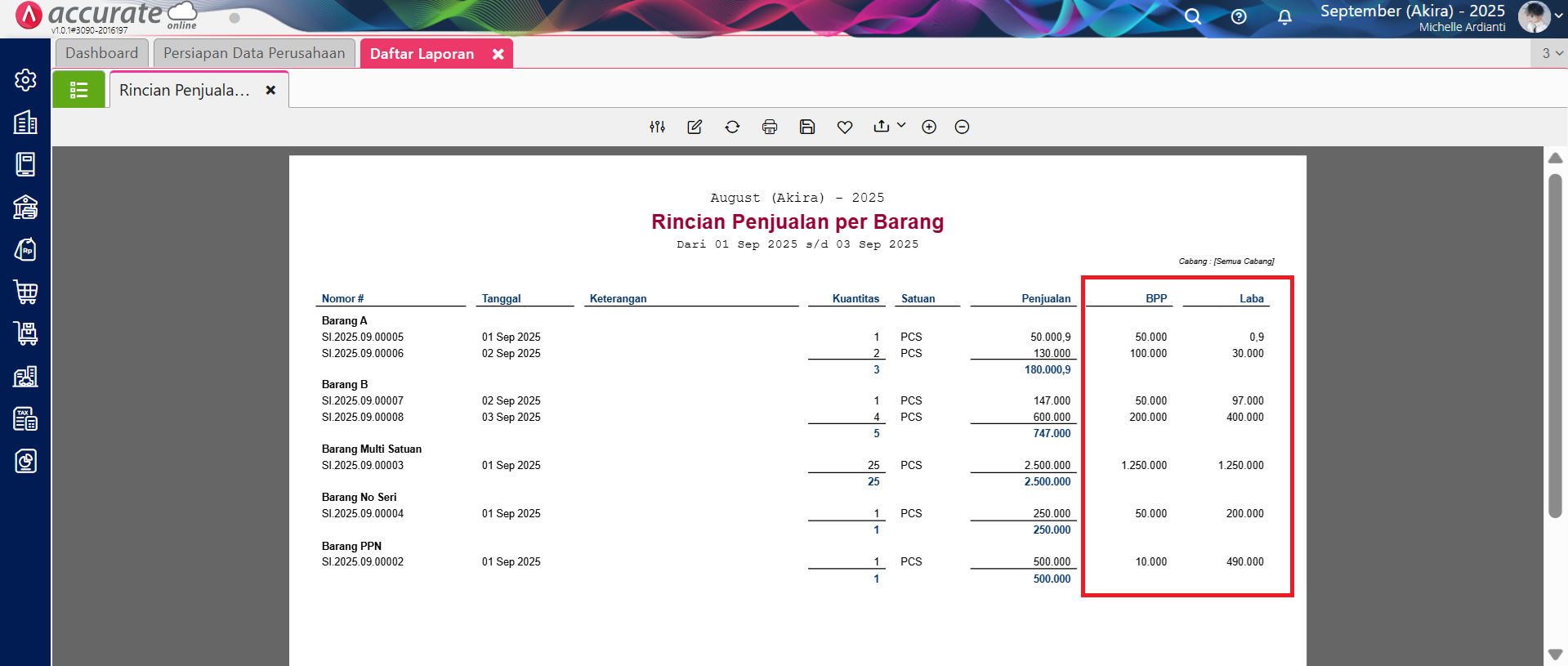
Task: Open the tab count dropdown showing 3
Action: point(1551,53)
